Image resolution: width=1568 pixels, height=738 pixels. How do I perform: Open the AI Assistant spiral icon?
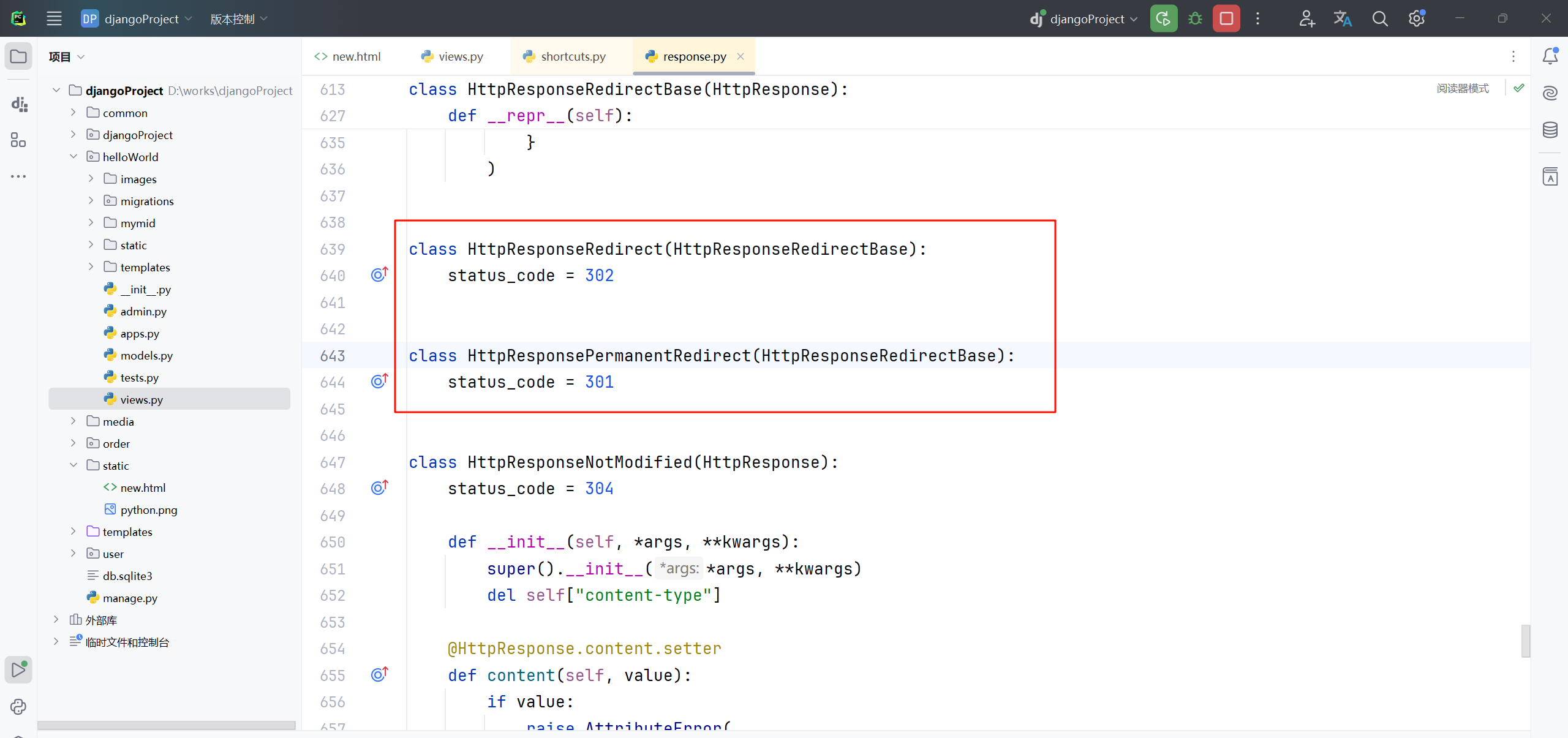pyautogui.click(x=1550, y=93)
